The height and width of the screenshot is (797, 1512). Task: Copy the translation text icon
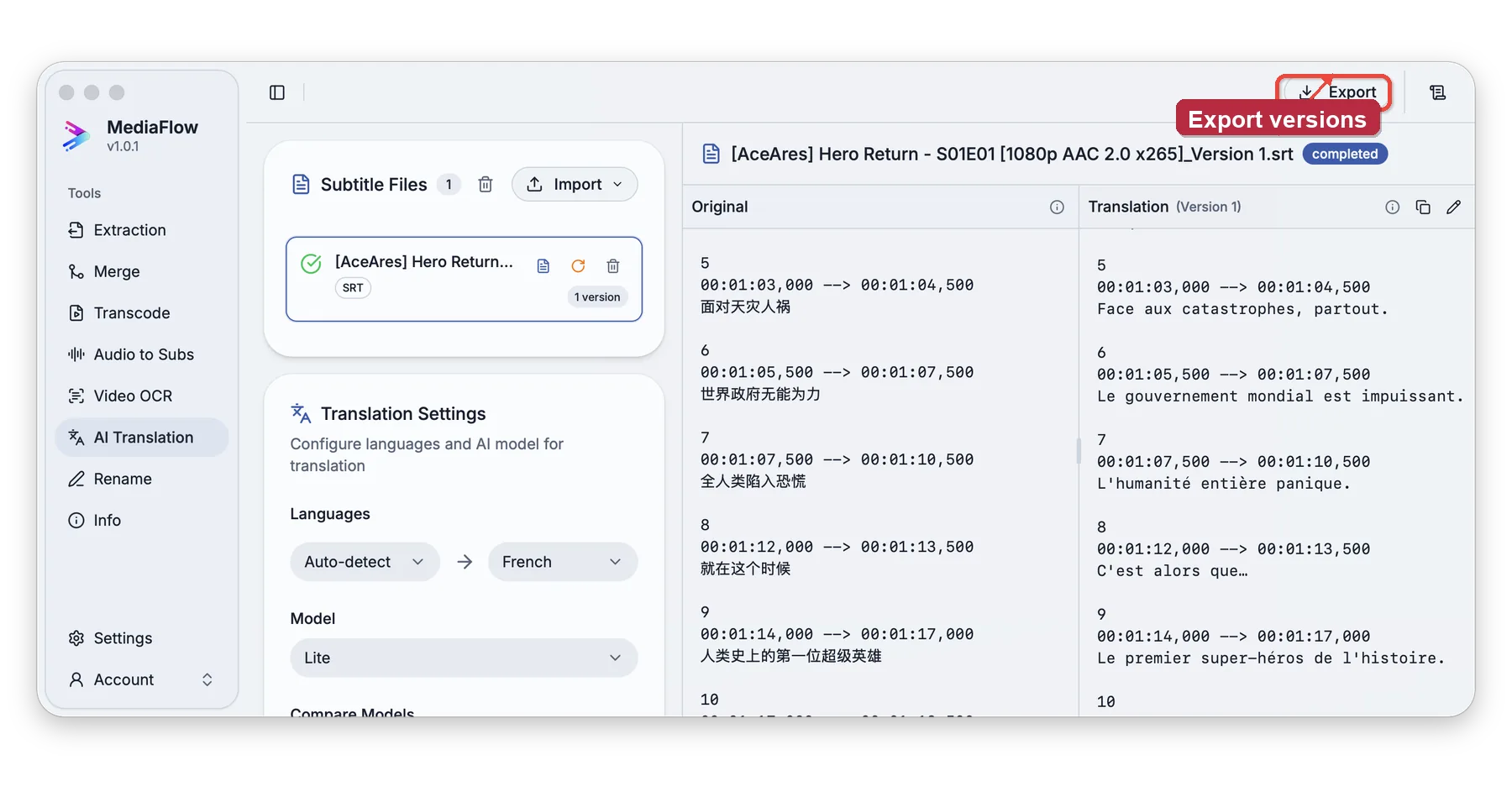(1423, 207)
